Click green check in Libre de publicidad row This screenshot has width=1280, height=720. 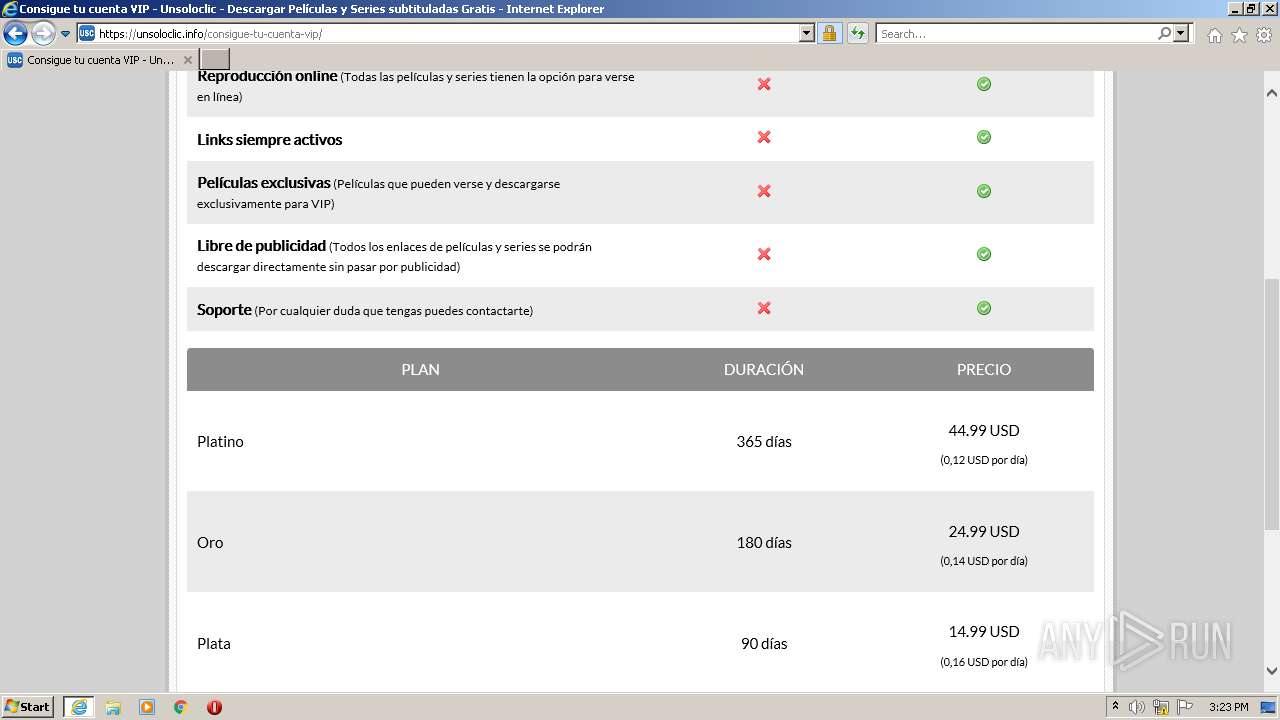point(984,254)
